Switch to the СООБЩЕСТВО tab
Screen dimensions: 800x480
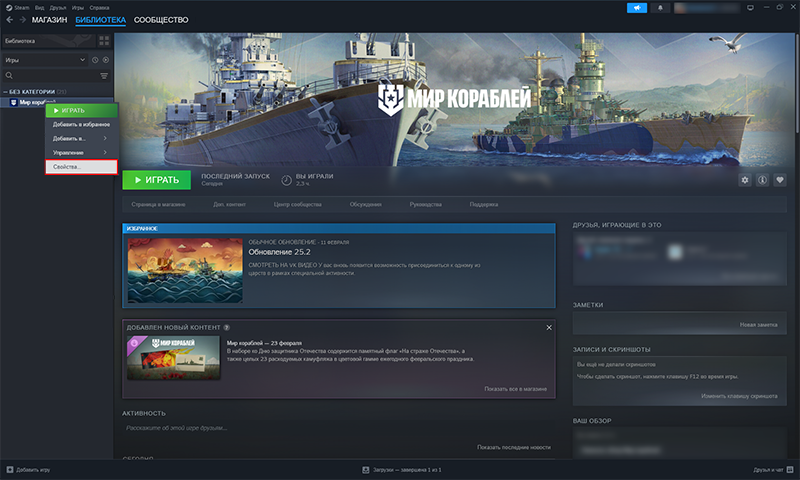[x=161, y=20]
